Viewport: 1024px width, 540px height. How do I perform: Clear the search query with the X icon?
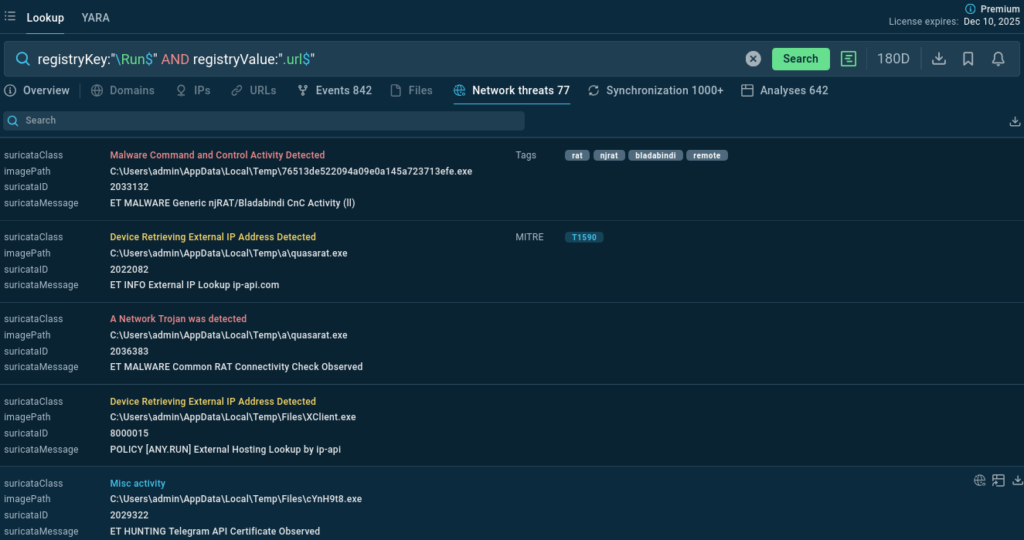753,59
